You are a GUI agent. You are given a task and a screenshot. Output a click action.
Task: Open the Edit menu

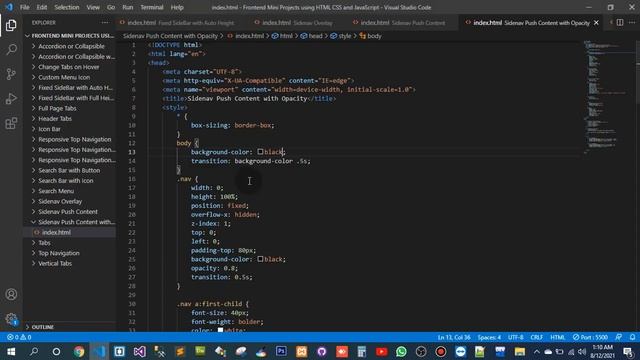tap(42, 7)
